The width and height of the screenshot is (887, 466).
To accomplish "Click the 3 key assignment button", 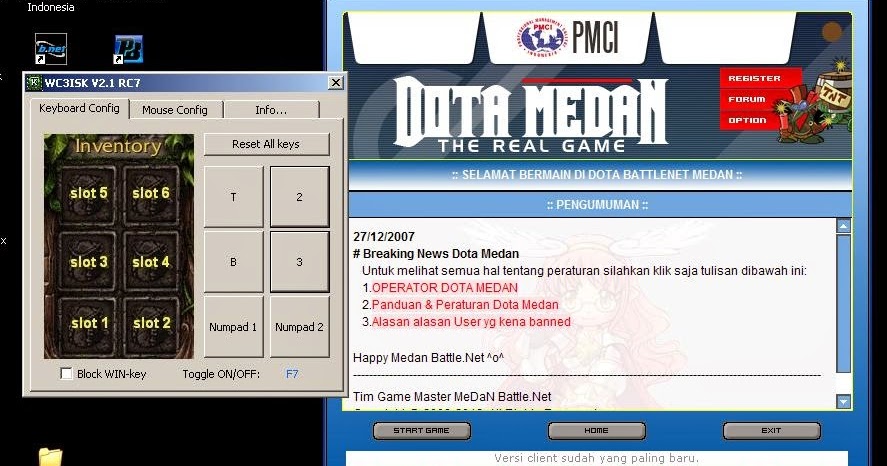I will (x=299, y=262).
